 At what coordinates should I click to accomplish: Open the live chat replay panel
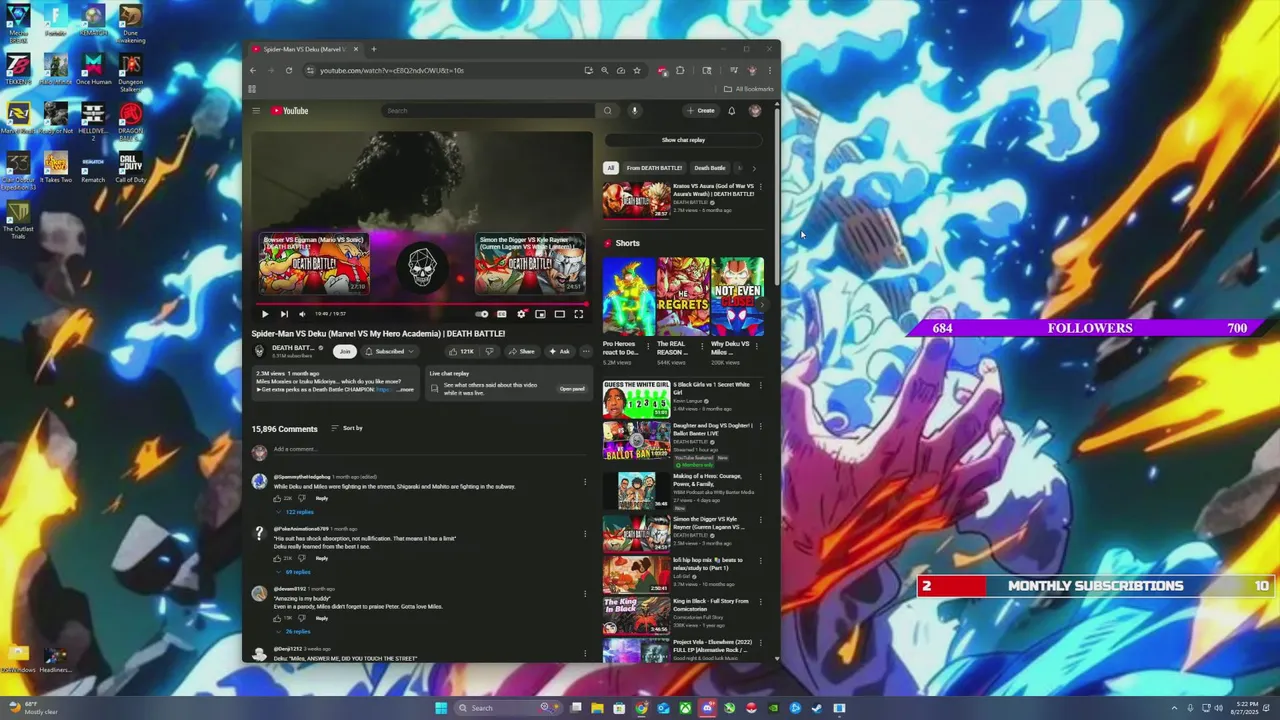coord(572,389)
